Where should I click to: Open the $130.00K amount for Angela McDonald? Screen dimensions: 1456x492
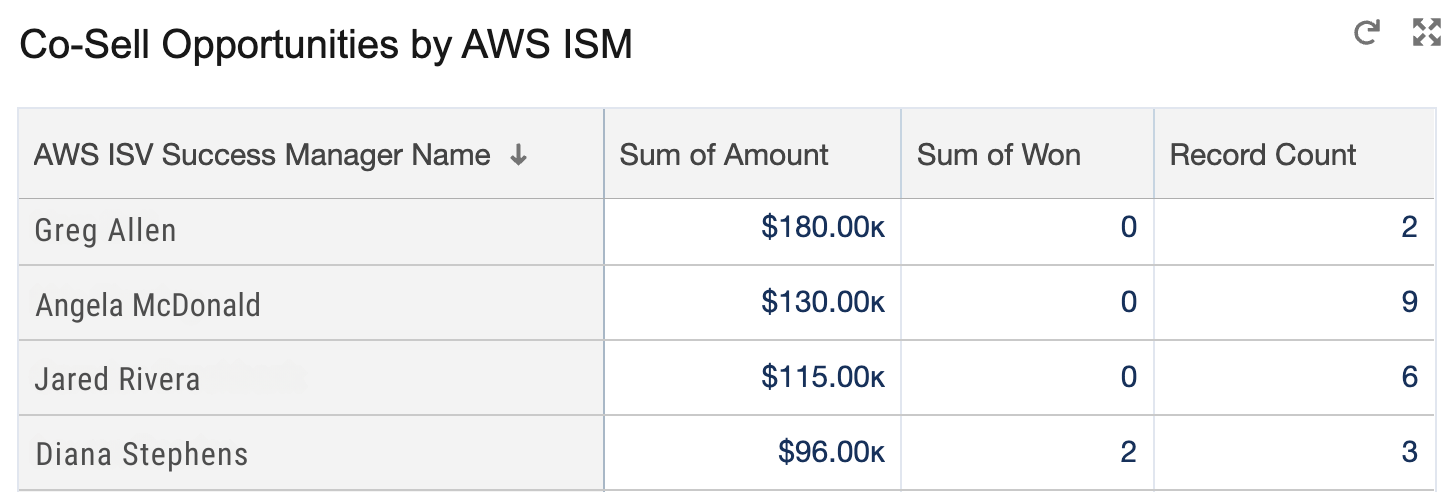tap(822, 303)
